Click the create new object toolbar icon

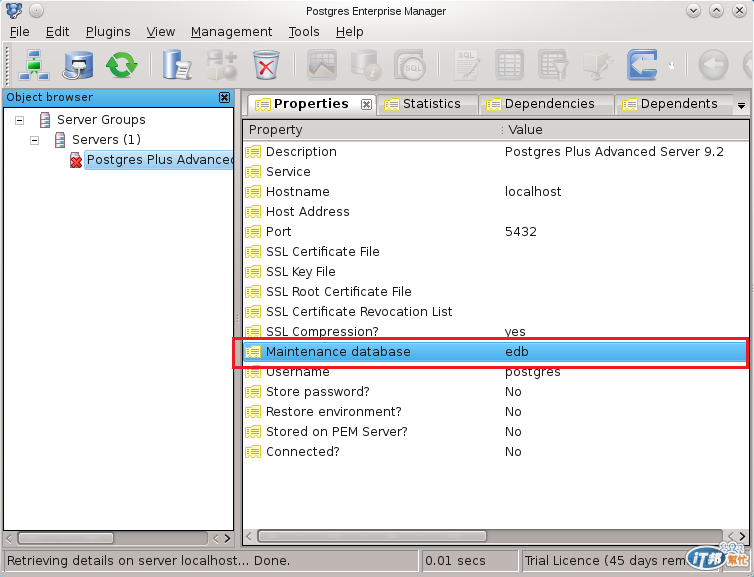tap(222, 65)
